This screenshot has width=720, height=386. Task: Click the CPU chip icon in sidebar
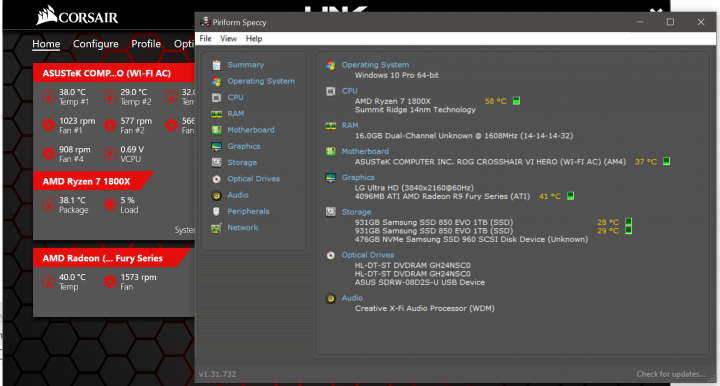(x=216, y=98)
